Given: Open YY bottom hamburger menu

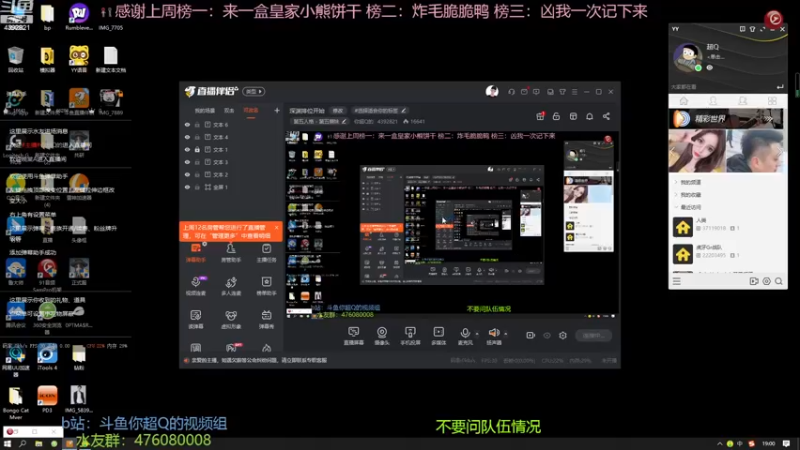Looking at the screenshot, I should tap(677, 281).
